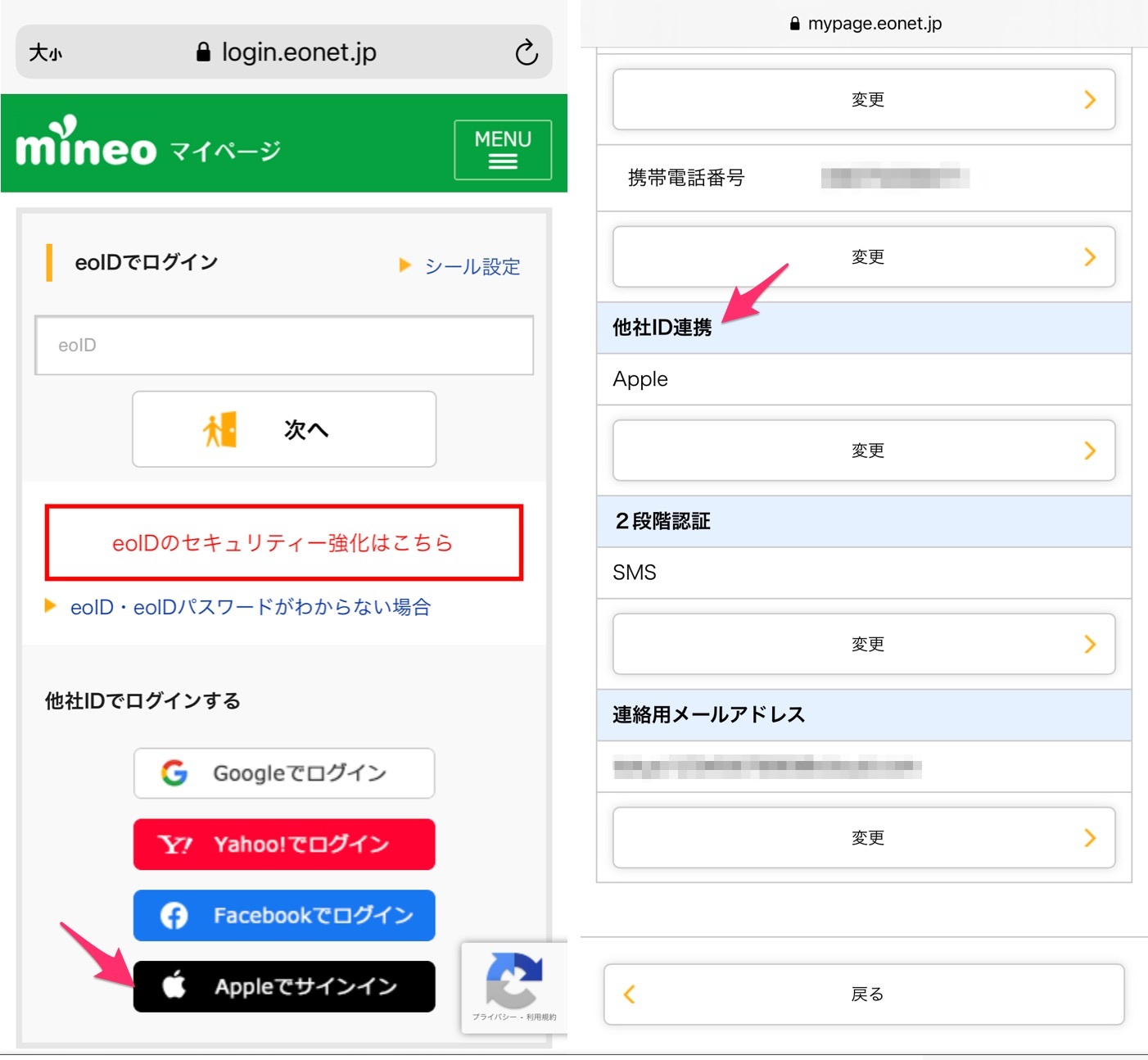
Task: Tap mypage.eonet.jp address text
Action: [875, 24]
